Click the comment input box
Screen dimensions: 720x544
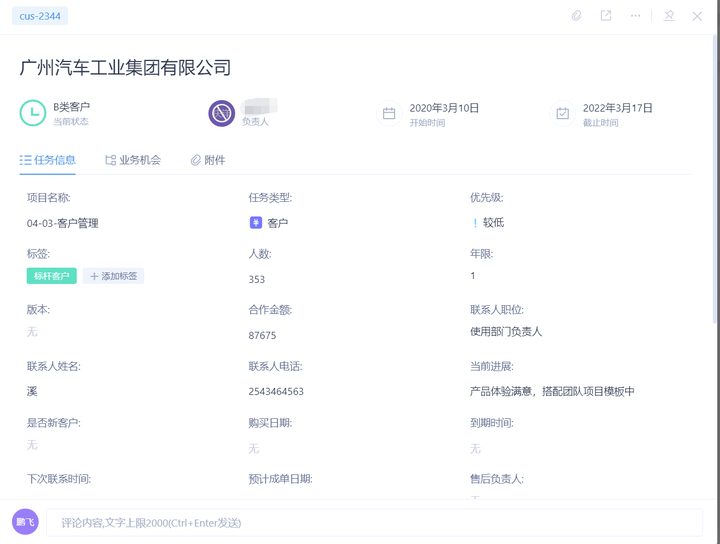click(374, 522)
